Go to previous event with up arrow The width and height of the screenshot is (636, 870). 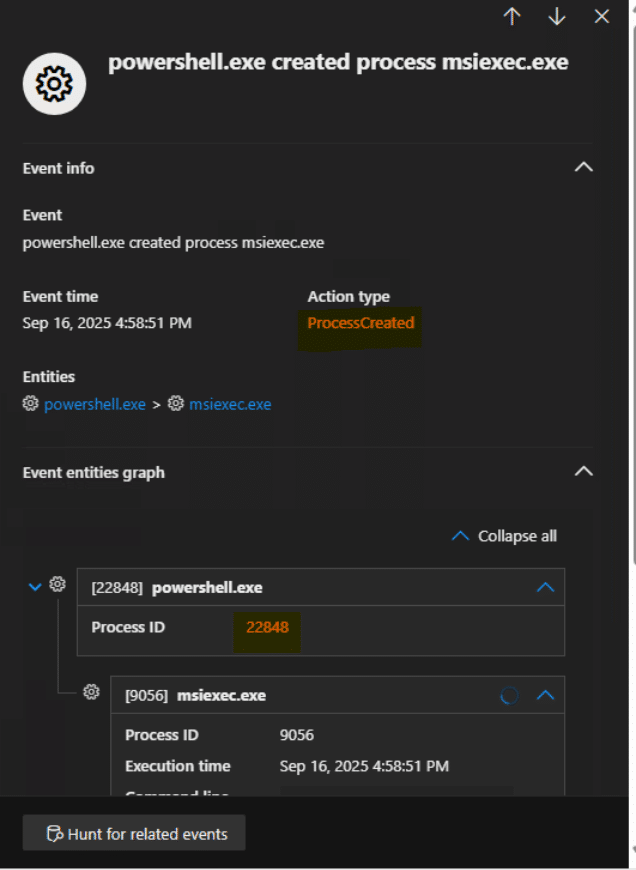point(512,16)
